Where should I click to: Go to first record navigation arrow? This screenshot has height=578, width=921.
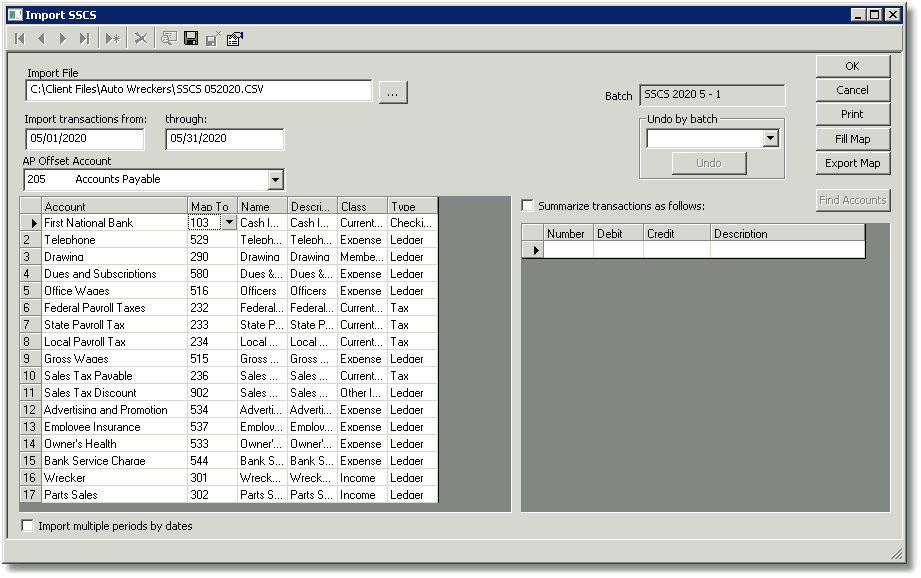[20, 39]
